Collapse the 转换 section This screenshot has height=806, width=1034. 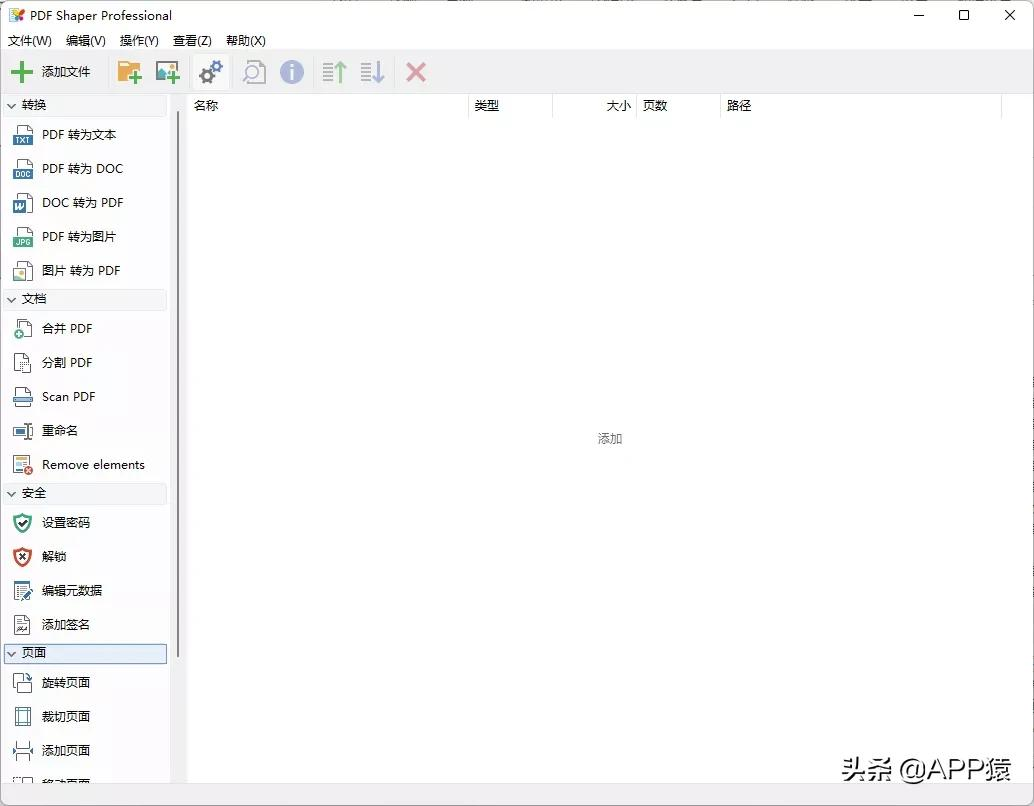pyautogui.click(x=35, y=105)
